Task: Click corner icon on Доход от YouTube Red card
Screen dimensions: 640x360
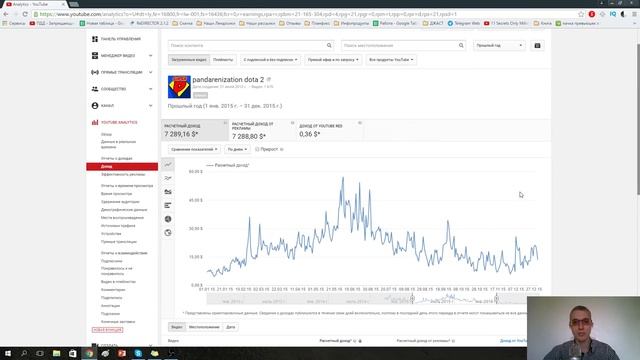Action: point(360,123)
